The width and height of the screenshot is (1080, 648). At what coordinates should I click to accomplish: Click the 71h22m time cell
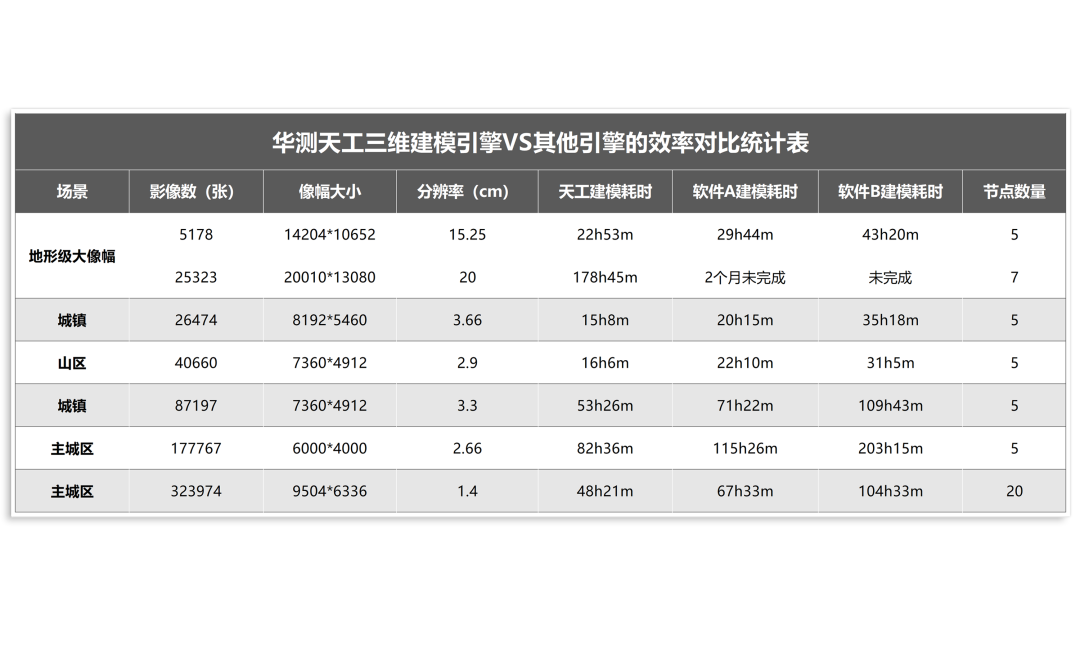[x=745, y=406]
